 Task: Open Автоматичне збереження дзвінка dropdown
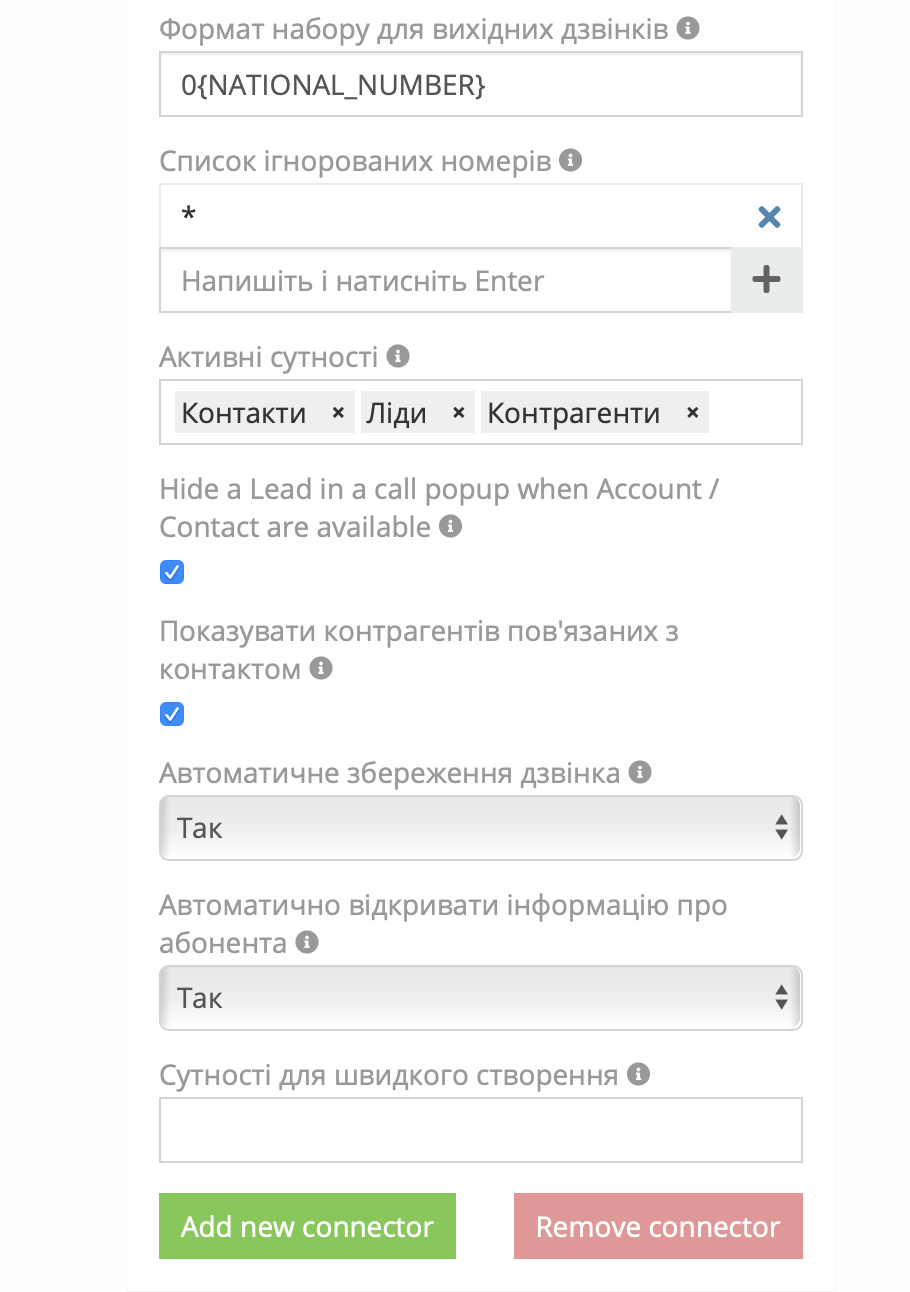(480, 828)
